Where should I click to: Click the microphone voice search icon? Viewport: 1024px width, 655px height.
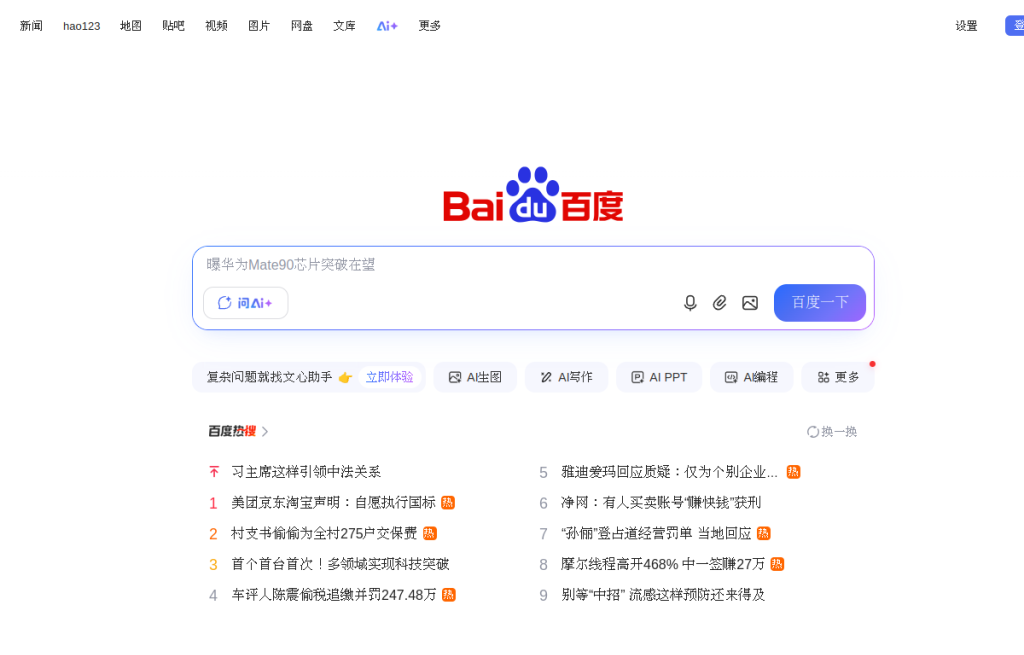690,303
